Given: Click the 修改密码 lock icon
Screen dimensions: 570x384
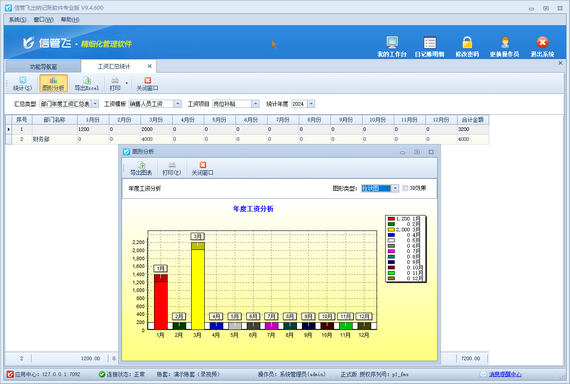Looking at the screenshot, I should click(467, 43).
